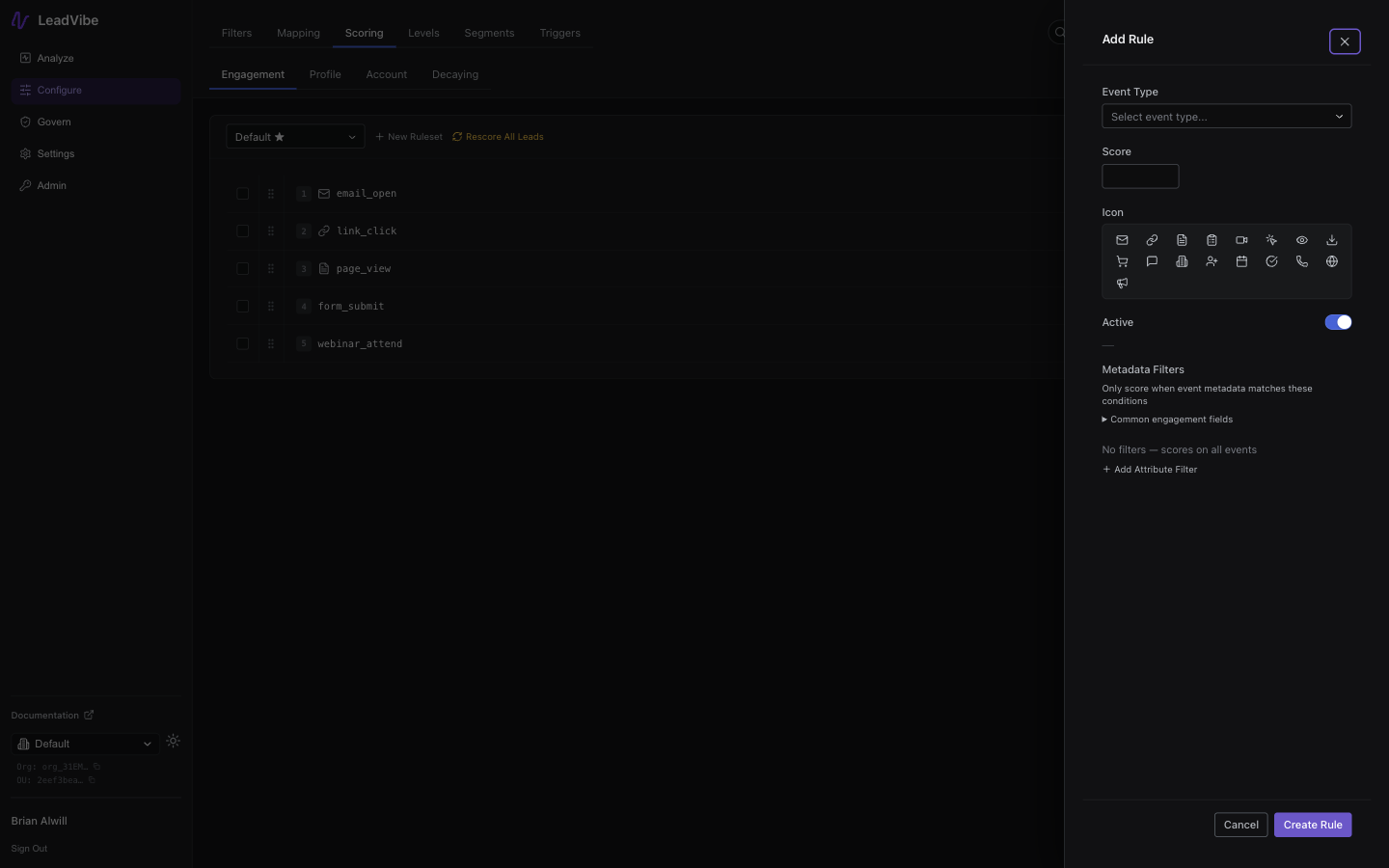
Task: Pick the phone icon in the Icon picker
Action: [1302, 261]
